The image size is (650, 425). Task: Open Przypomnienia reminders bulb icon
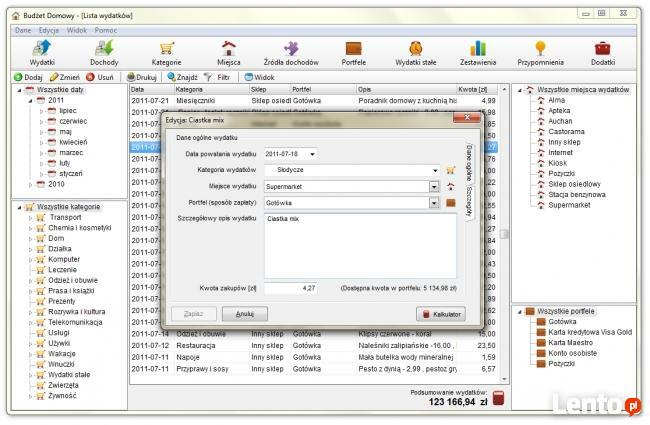click(x=540, y=52)
